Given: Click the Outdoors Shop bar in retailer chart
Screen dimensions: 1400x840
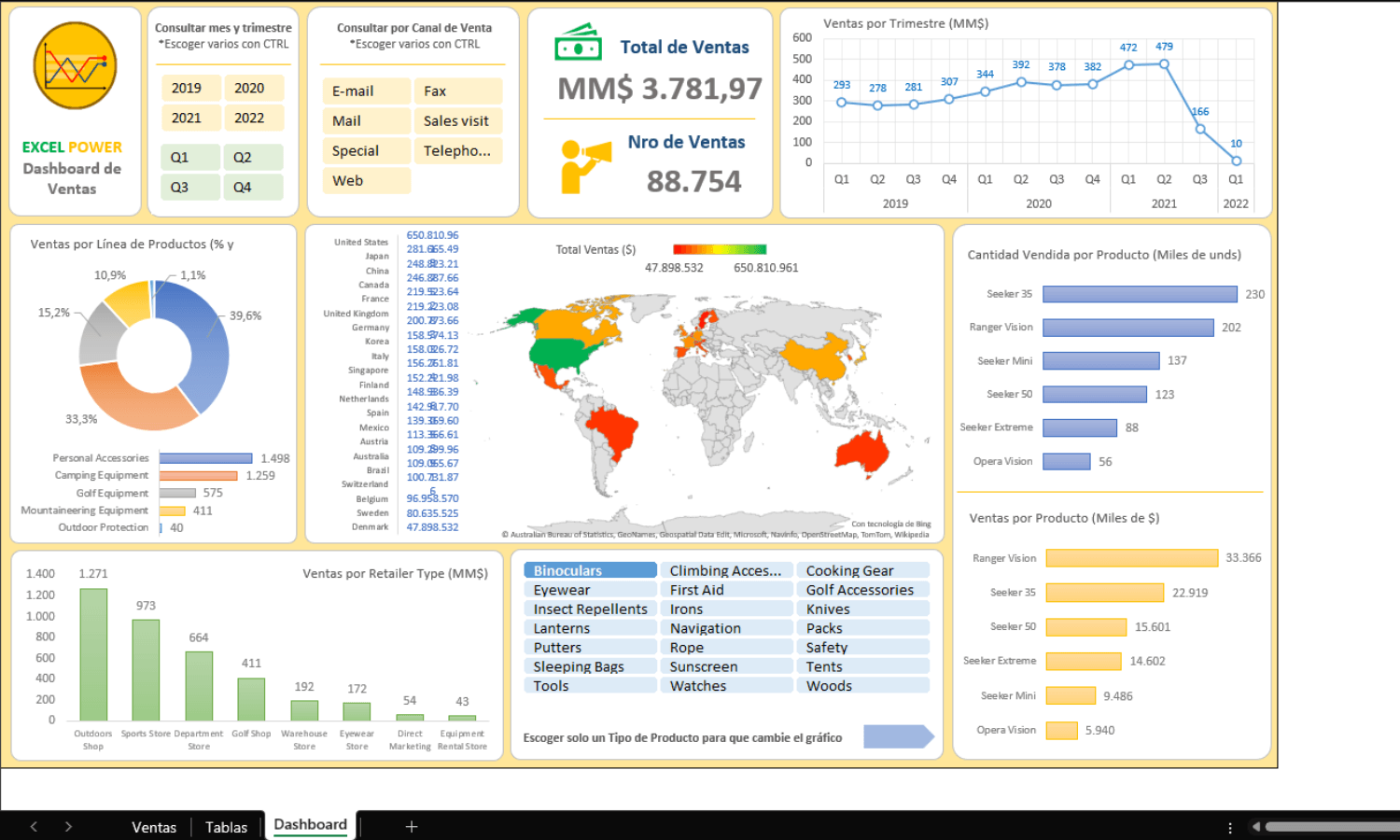Looking at the screenshot, I should (x=93, y=654).
